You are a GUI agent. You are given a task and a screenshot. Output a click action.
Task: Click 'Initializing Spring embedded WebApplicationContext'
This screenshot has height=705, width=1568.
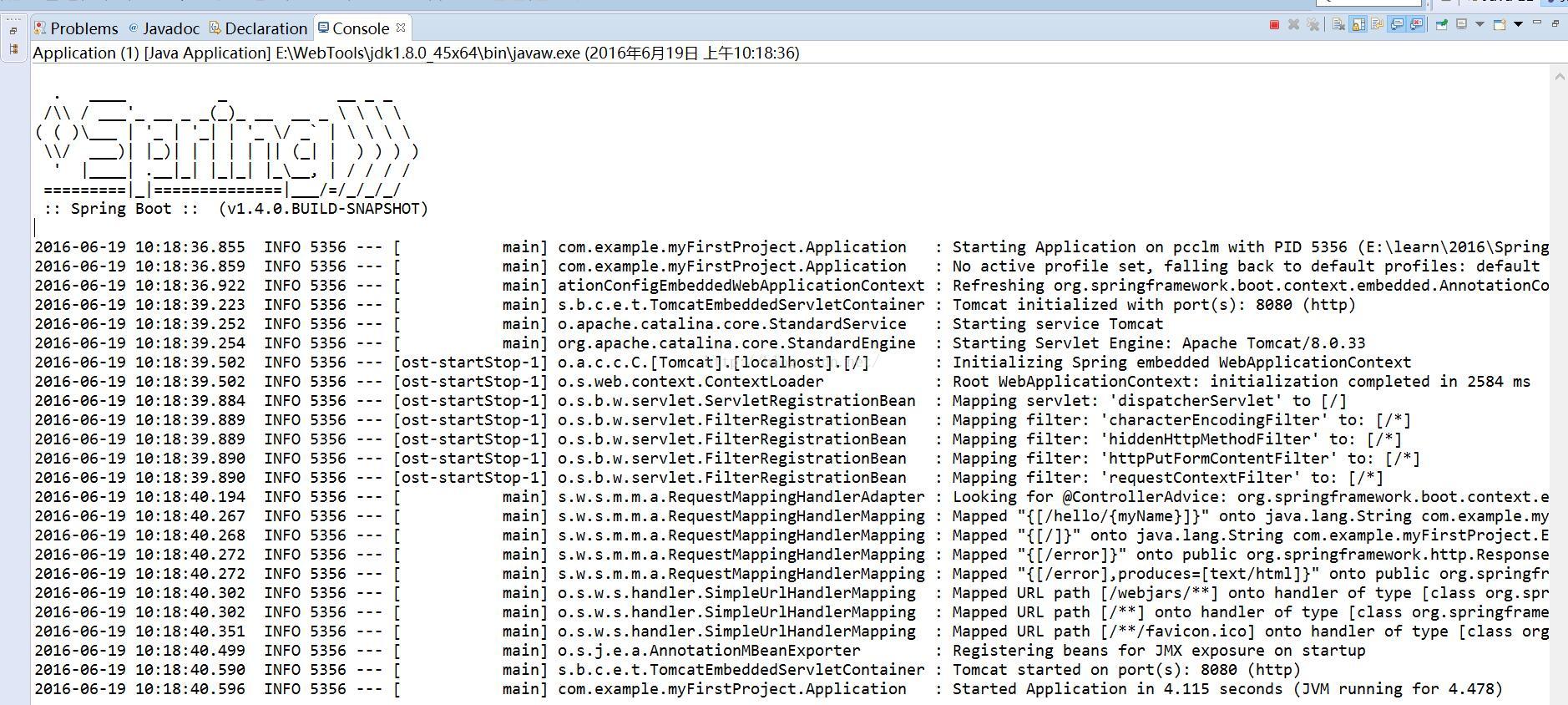tap(1181, 363)
